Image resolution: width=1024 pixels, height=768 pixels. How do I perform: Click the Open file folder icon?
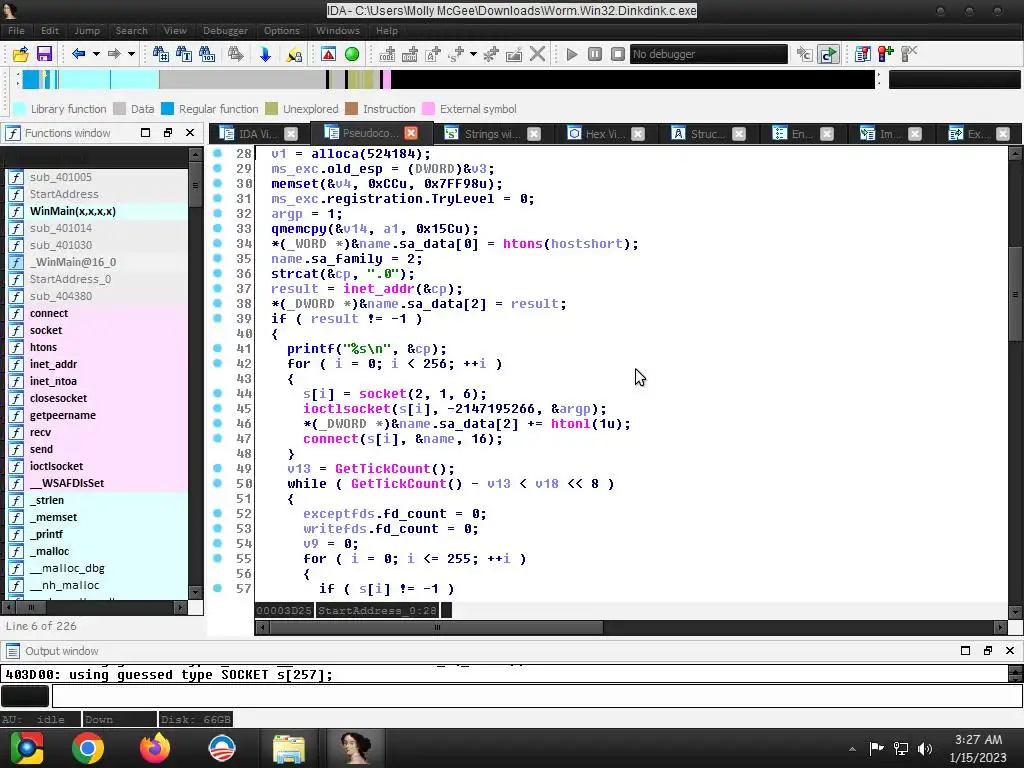click(x=21, y=54)
